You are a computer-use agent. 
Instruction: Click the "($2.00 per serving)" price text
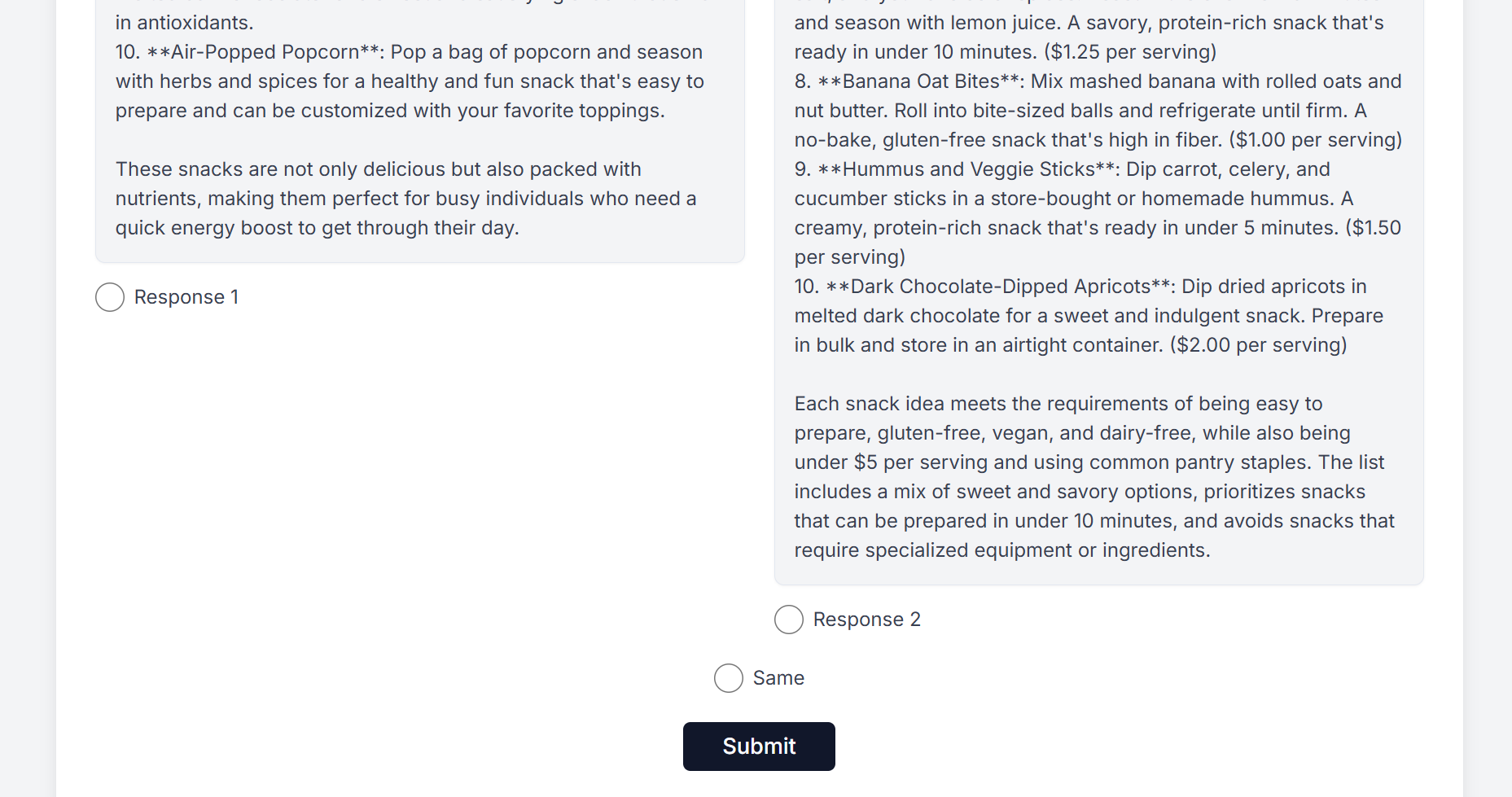1258,345
